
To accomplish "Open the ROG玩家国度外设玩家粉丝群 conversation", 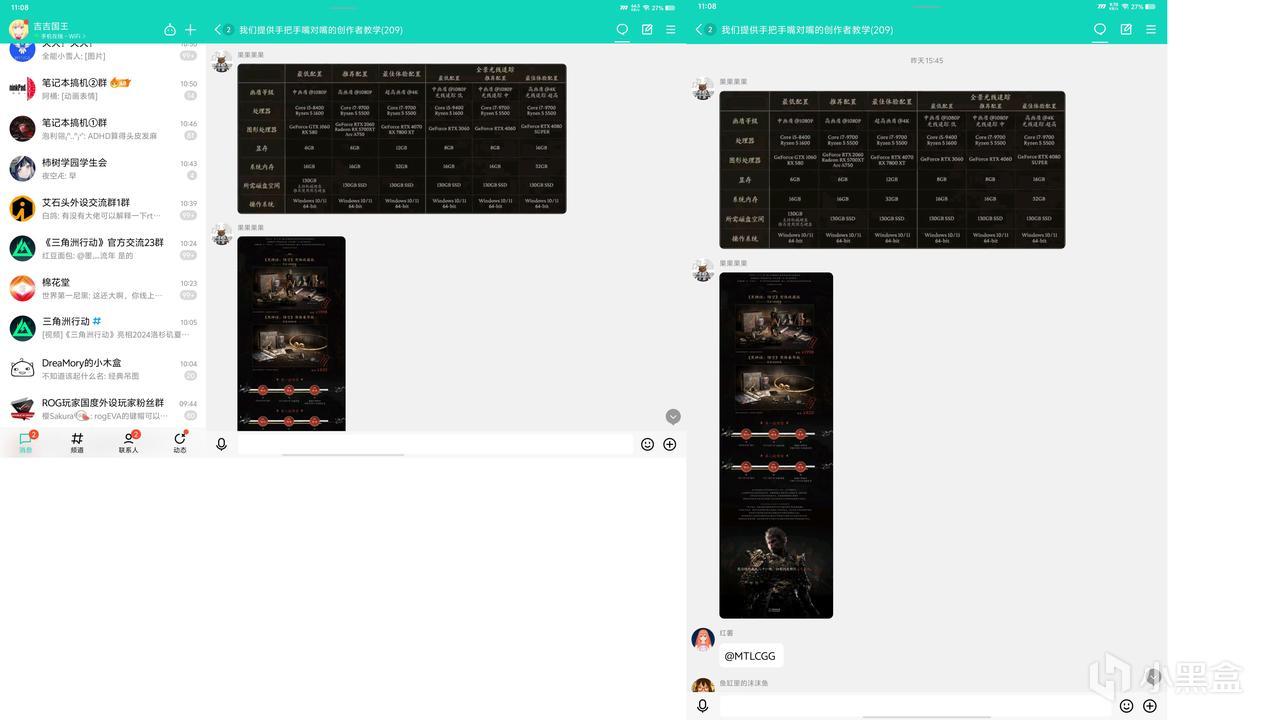I will coord(103,408).
